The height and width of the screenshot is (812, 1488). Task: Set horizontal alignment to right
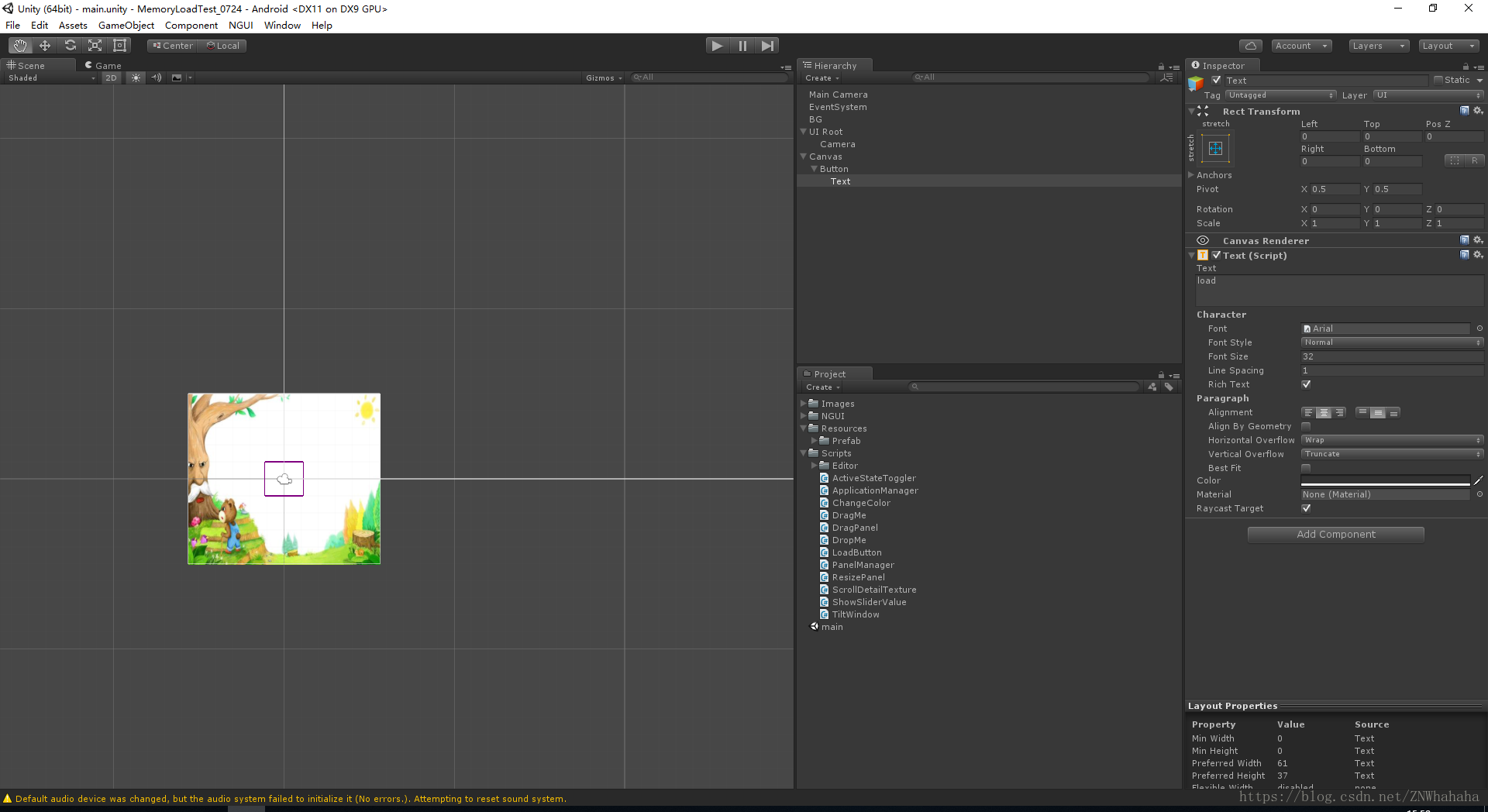(x=1339, y=413)
